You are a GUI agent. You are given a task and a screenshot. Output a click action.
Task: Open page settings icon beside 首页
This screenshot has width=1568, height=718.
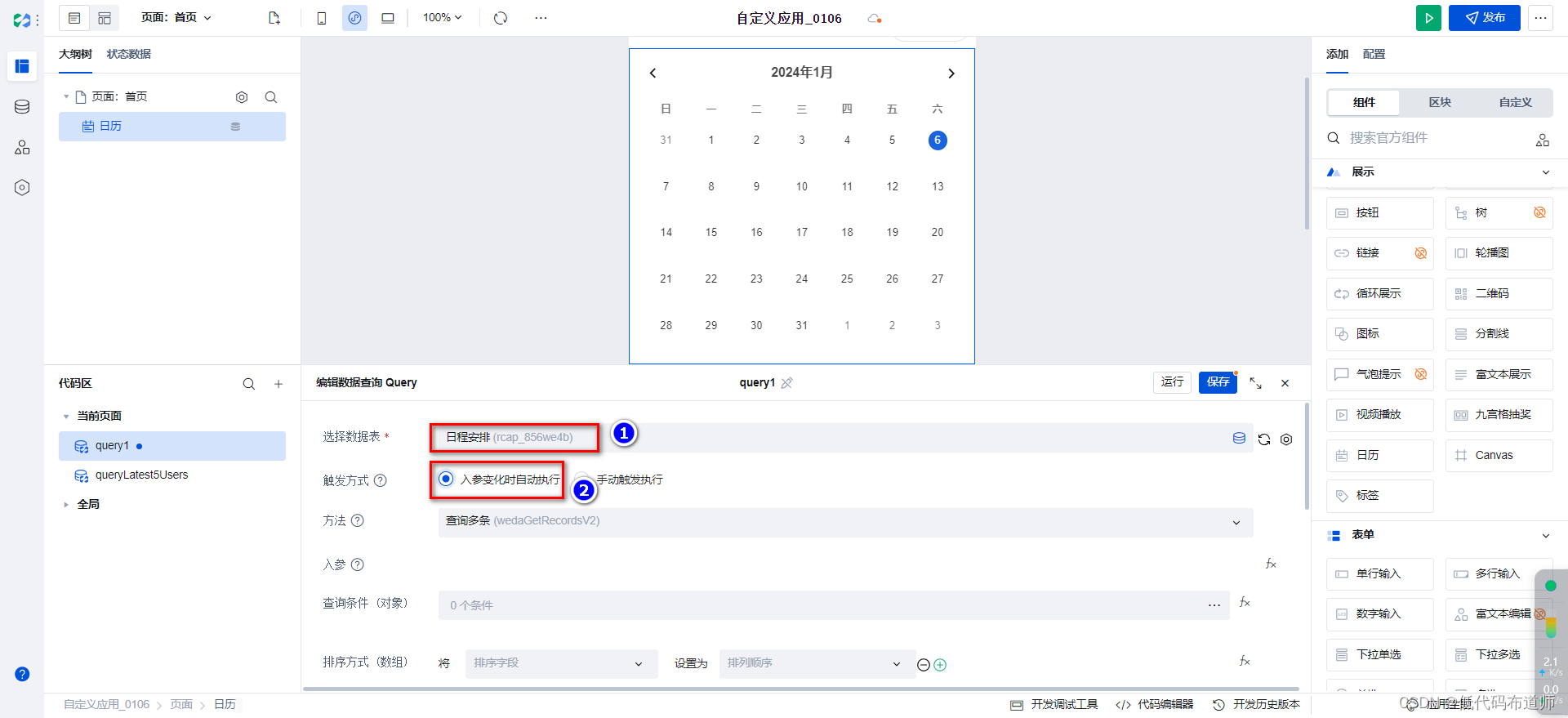pyautogui.click(x=242, y=97)
